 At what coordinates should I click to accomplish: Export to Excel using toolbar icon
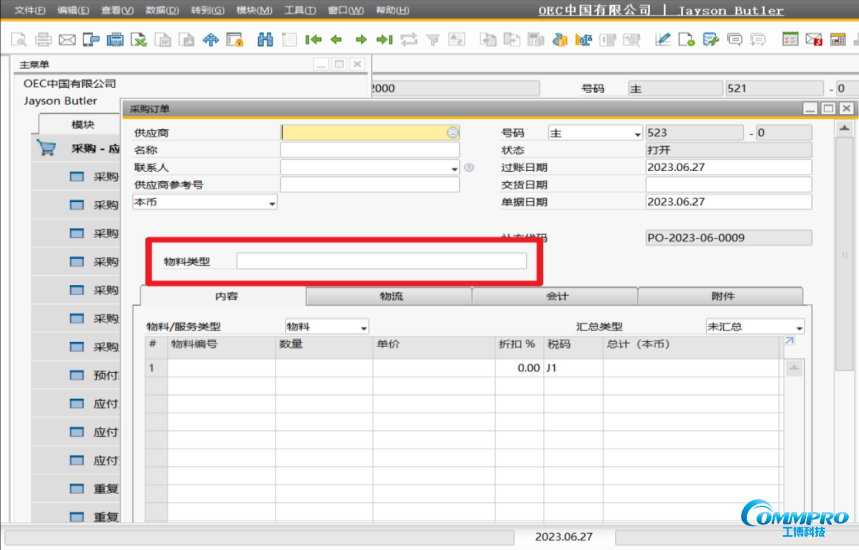pos(139,39)
